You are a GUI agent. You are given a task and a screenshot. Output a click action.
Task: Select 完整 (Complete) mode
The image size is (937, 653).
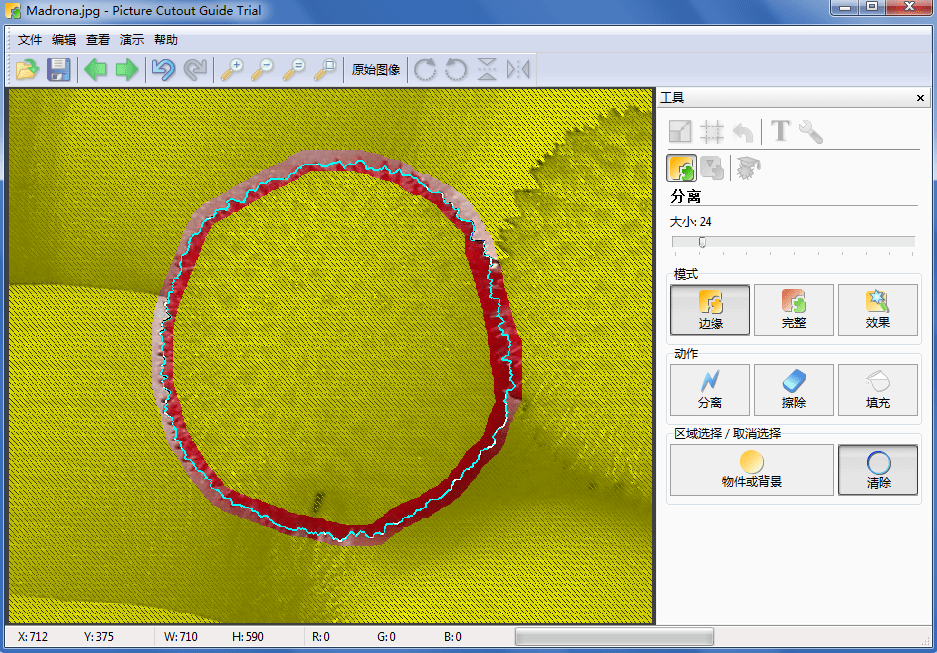coord(794,310)
